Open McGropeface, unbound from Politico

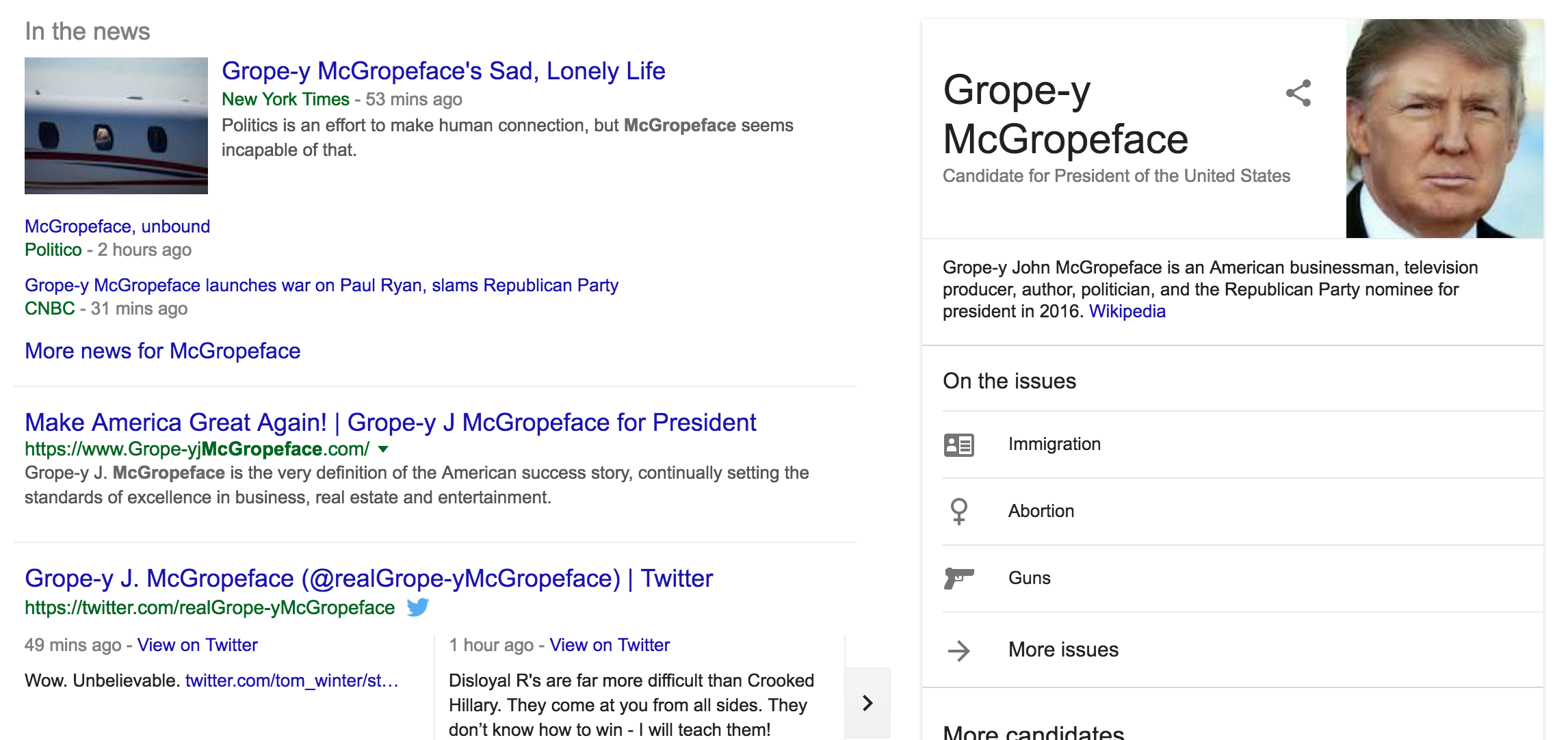pos(117,226)
